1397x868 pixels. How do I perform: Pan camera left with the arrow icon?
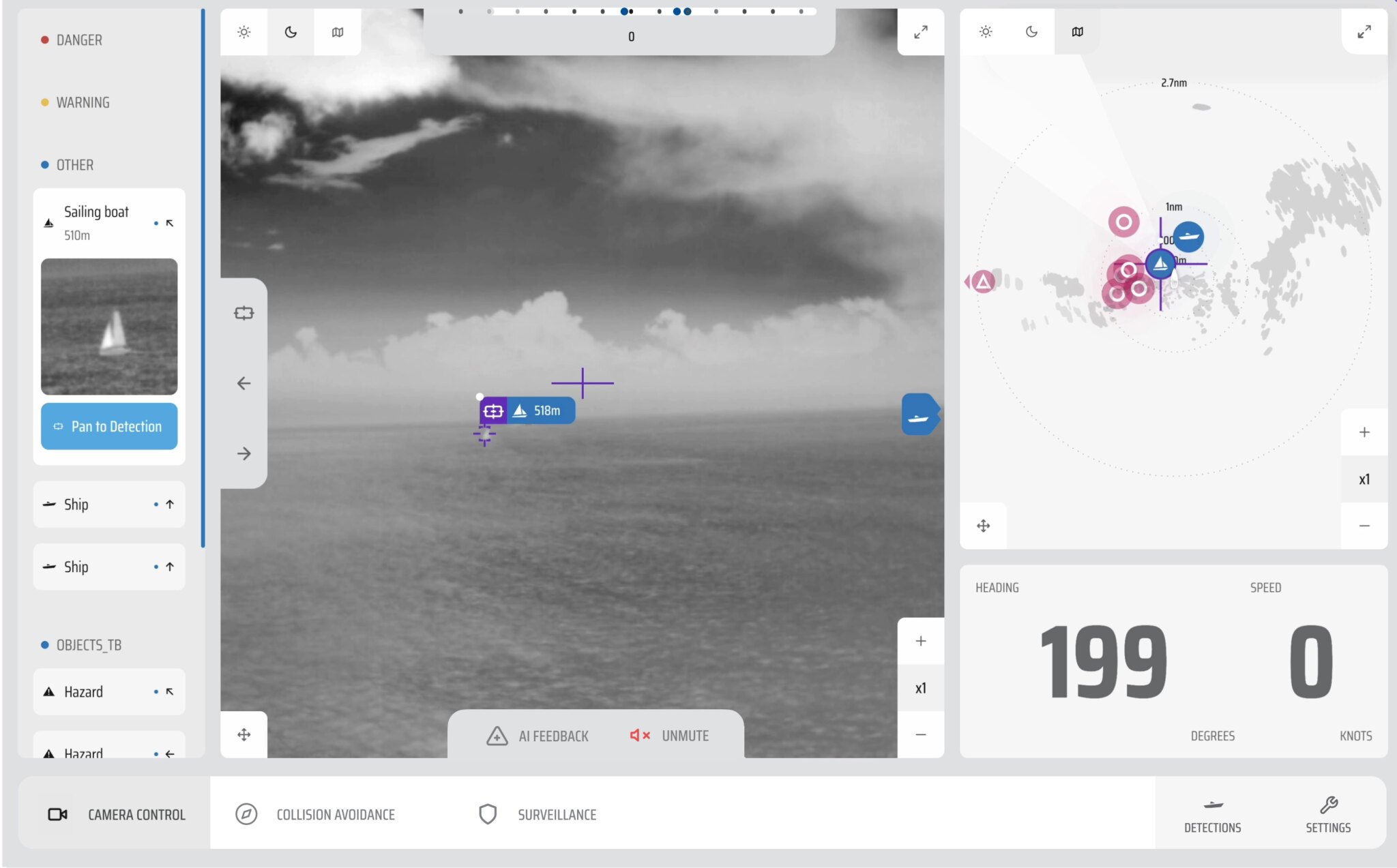(x=244, y=383)
